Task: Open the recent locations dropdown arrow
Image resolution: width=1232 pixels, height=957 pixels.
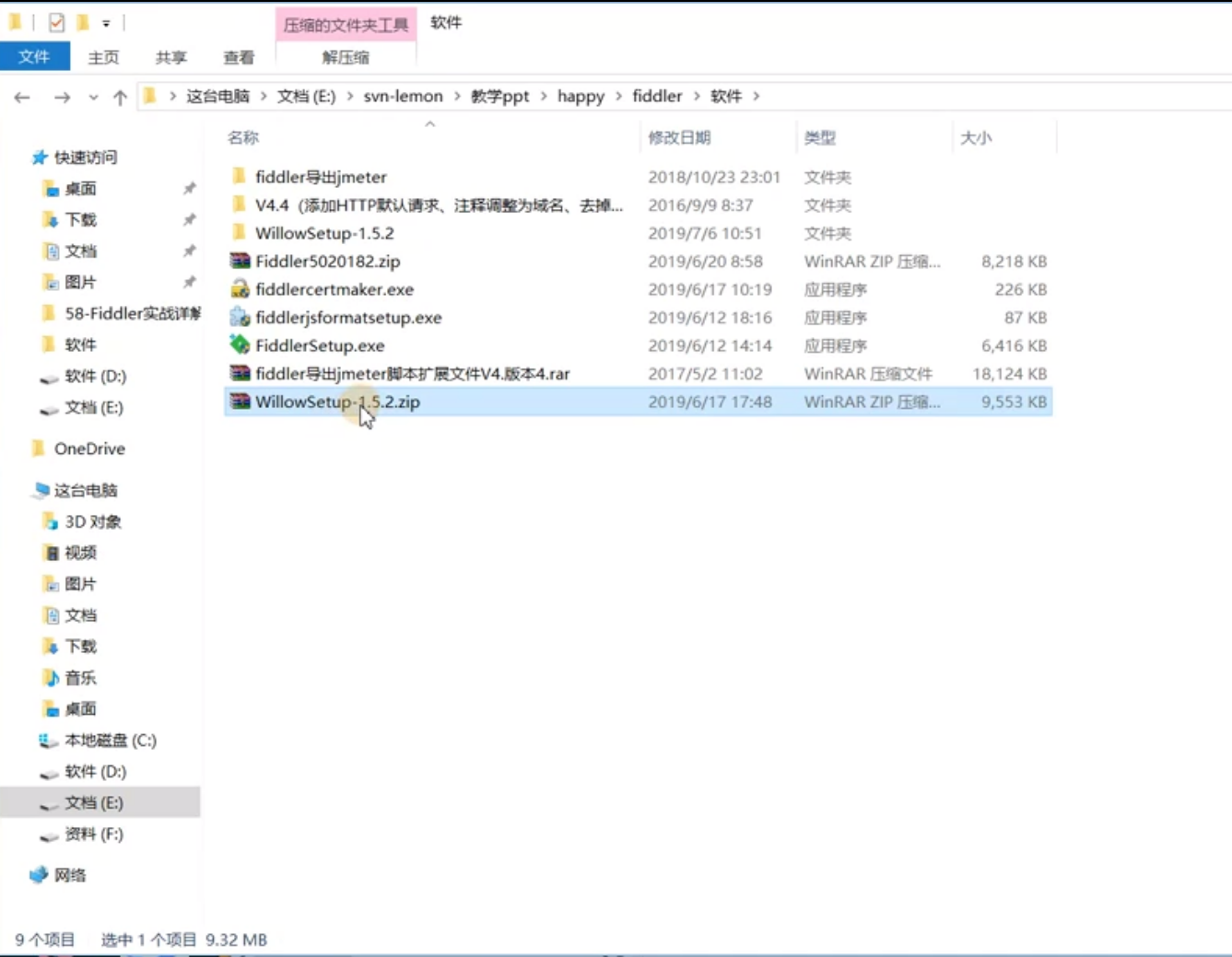Action: (x=93, y=97)
